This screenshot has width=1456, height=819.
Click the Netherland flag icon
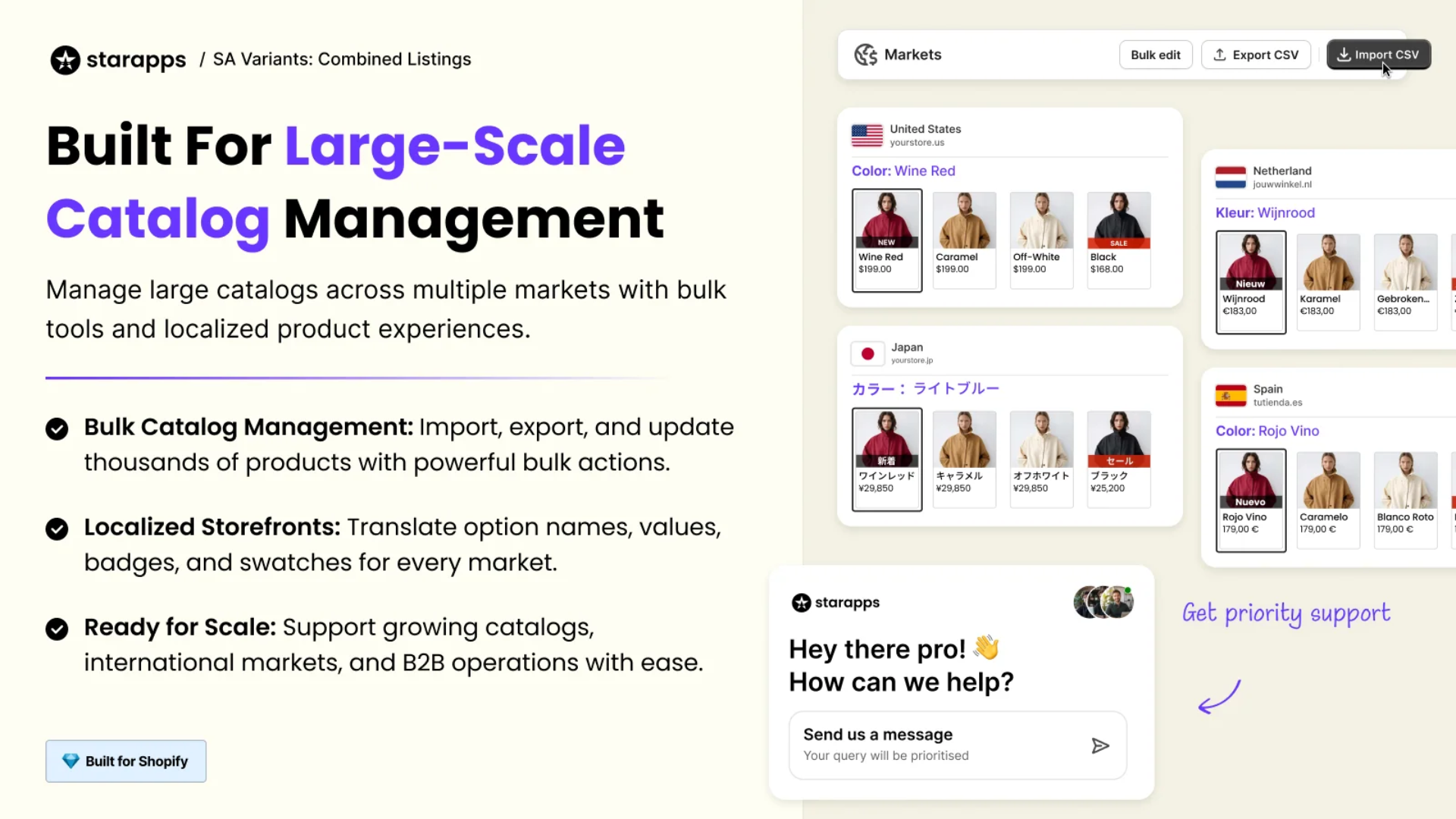1230,177
